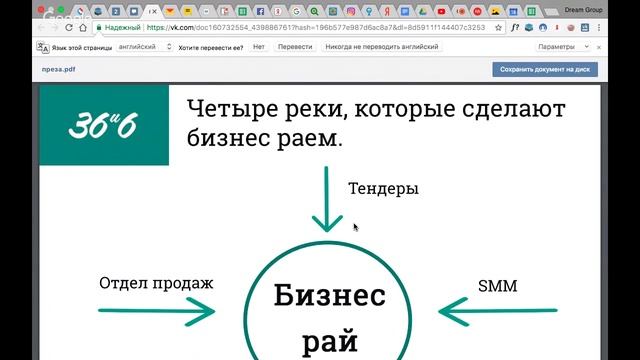This screenshot has width=640, height=360.
Task: Click the Тендеры label
Action: tap(383, 189)
